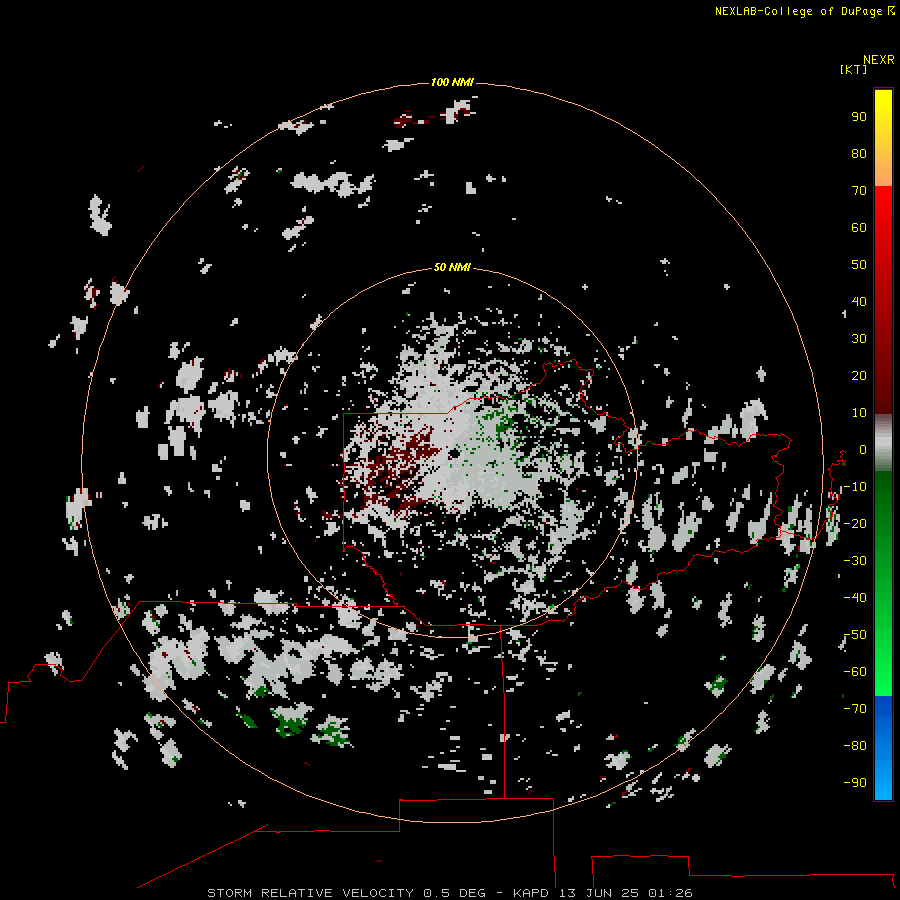
Task: Select the 20 knot scale label
Action: coord(859,375)
